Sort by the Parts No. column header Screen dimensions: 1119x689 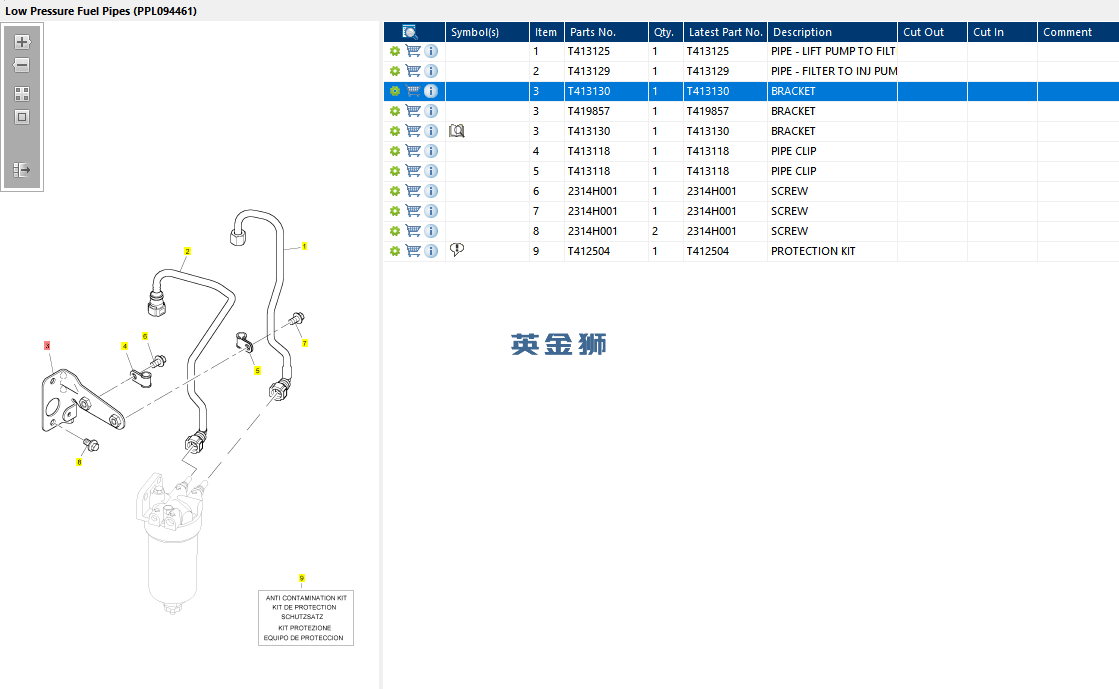click(606, 32)
